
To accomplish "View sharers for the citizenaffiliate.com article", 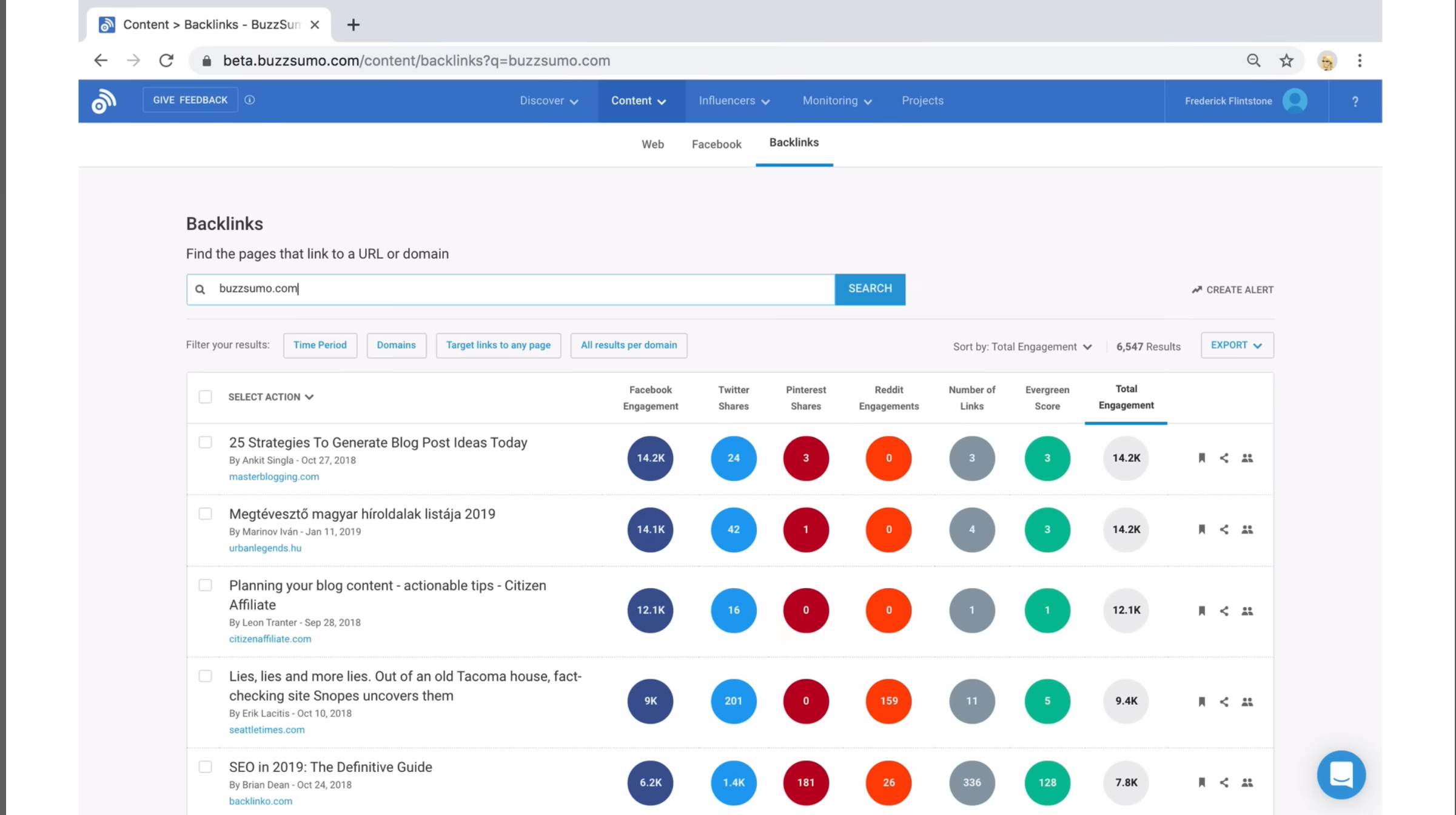I will click(1247, 611).
